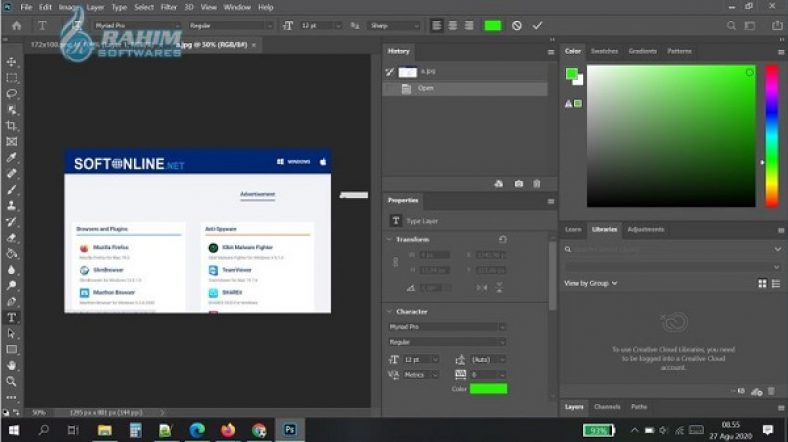Commit current text edits with checkmark
The image size is (788, 442).
coord(537,26)
